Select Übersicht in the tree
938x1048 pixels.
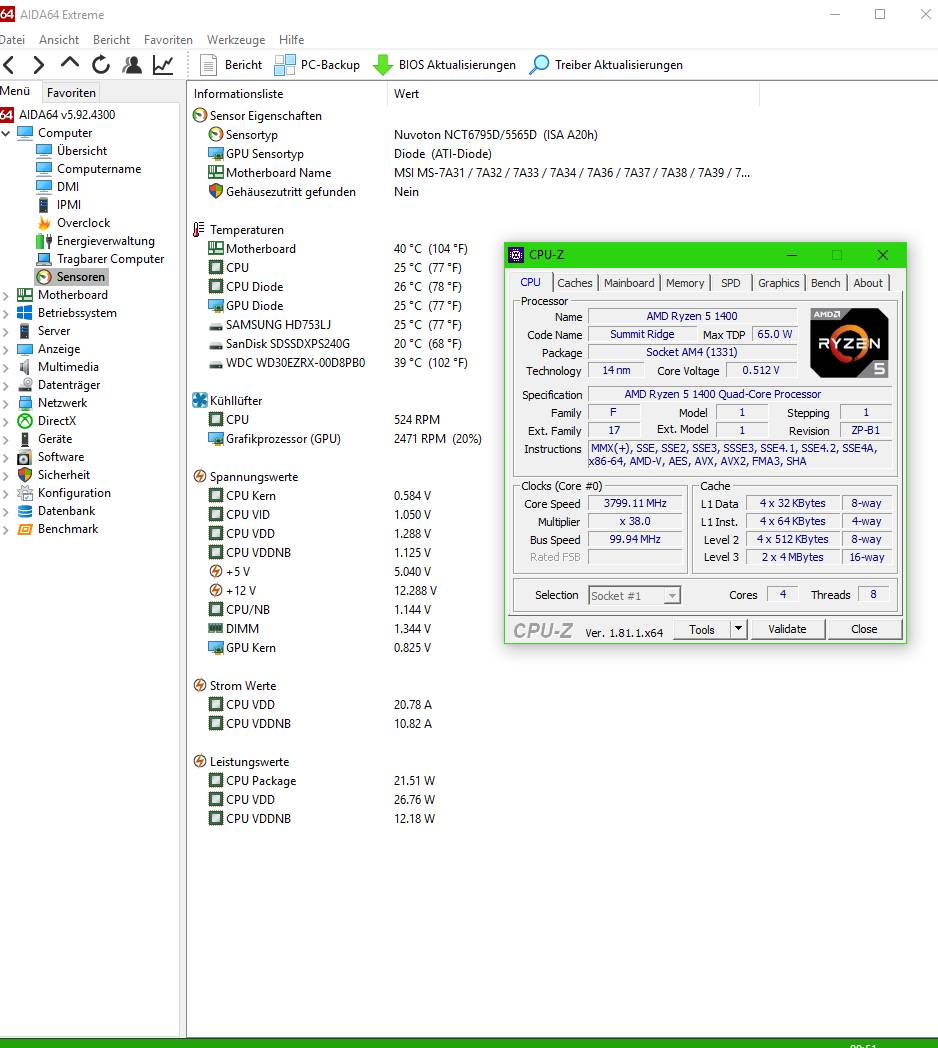coord(82,151)
